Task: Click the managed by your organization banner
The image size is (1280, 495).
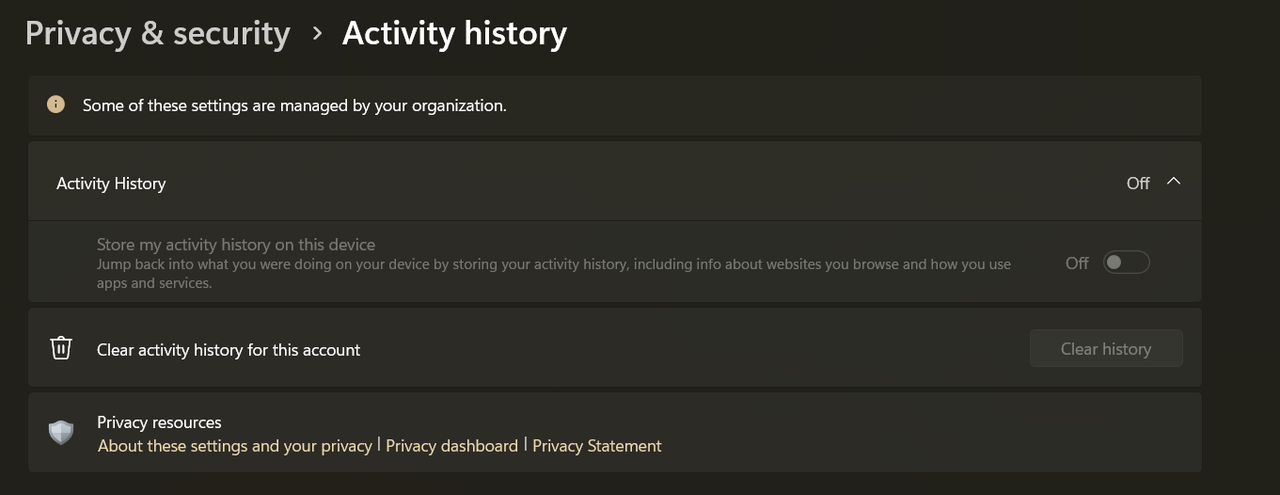Action: click(x=615, y=105)
